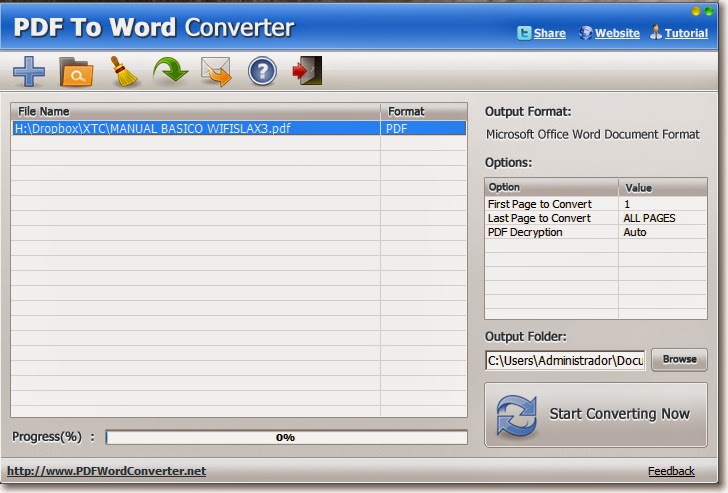Clear the file list with broom icon
The height and width of the screenshot is (493, 728).
click(x=123, y=71)
